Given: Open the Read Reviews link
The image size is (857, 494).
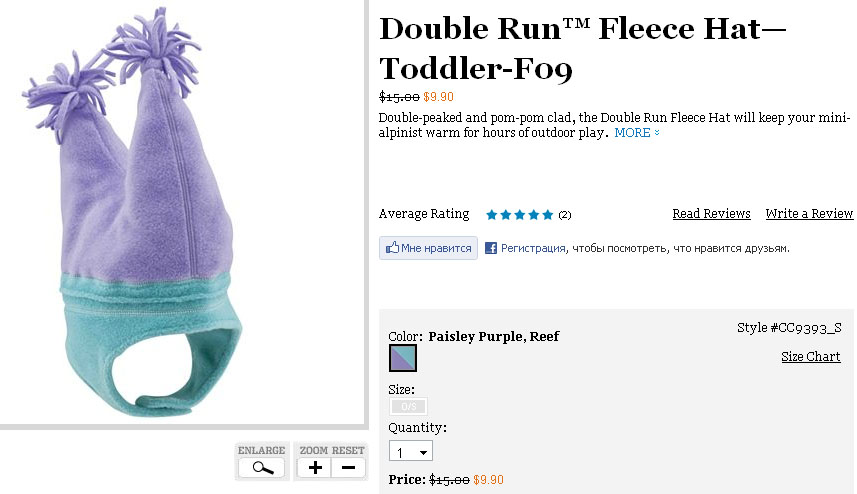Looking at the screenshot, I should tap(711, 214).
